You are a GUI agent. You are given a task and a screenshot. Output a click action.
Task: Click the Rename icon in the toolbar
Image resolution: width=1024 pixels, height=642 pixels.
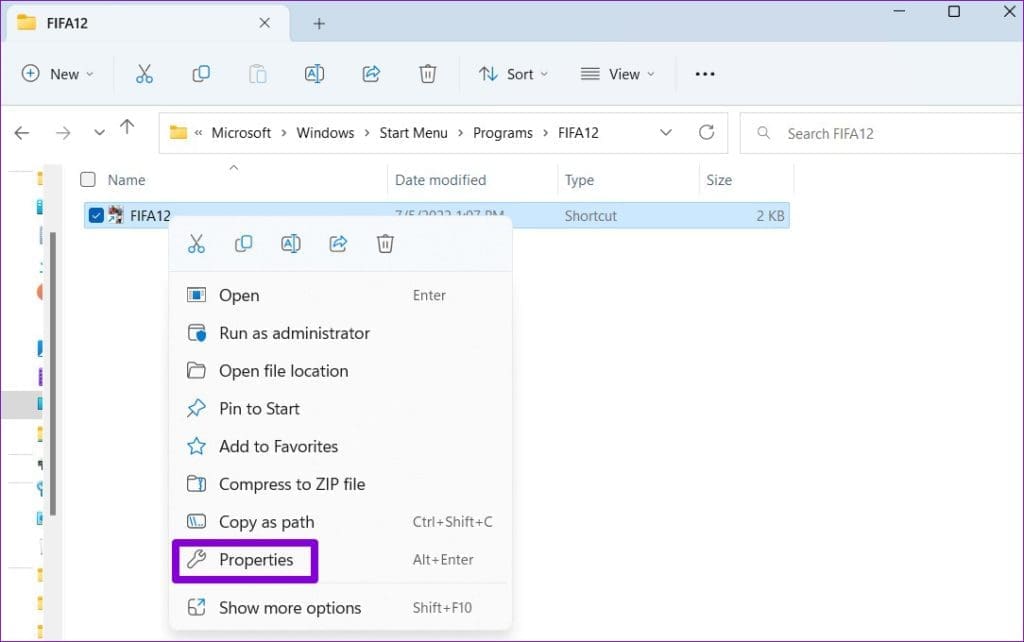[x=314, y=73]
